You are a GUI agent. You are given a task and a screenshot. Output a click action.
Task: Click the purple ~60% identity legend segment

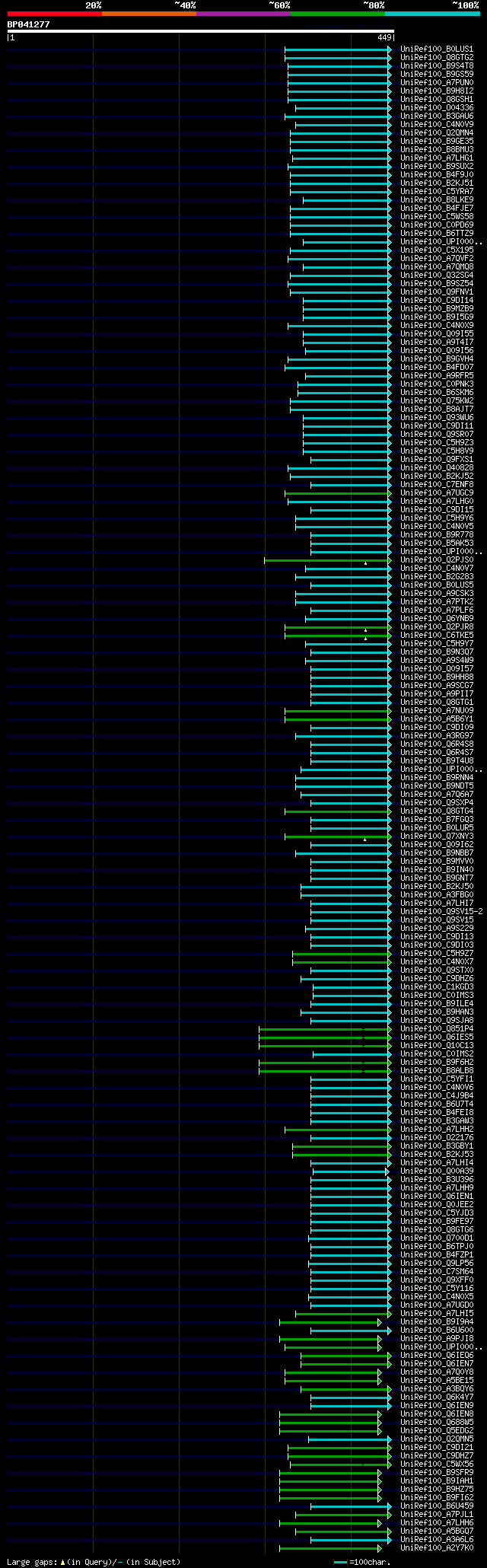click(243, 14)
